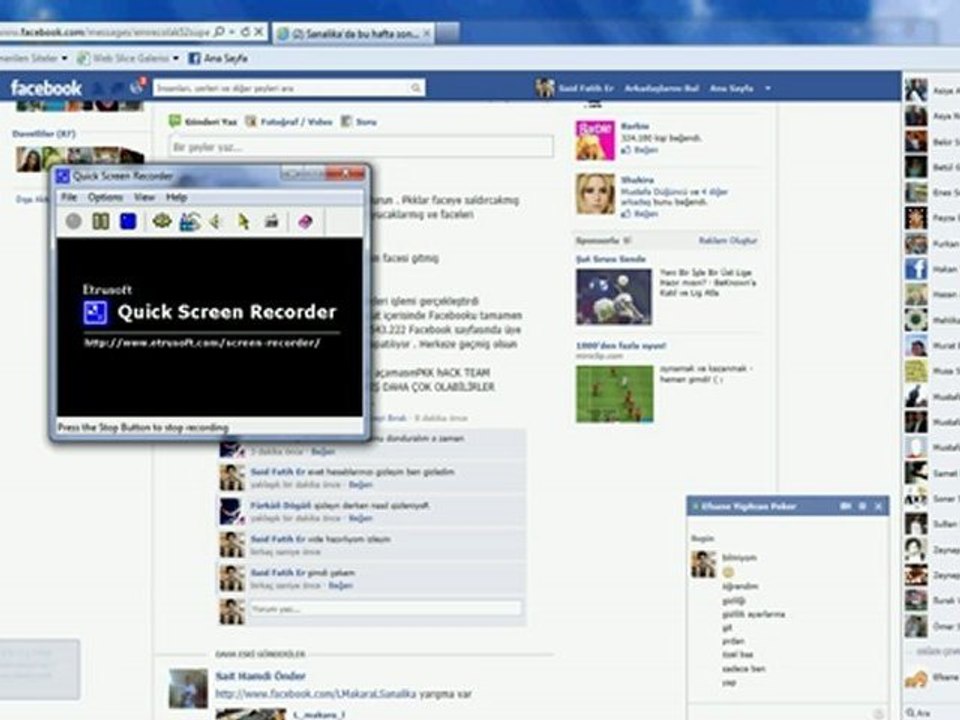The height and width of the screenshot is (720, 960).
Task: Click the video call icon in chat header
Action: tap(846, 506)
